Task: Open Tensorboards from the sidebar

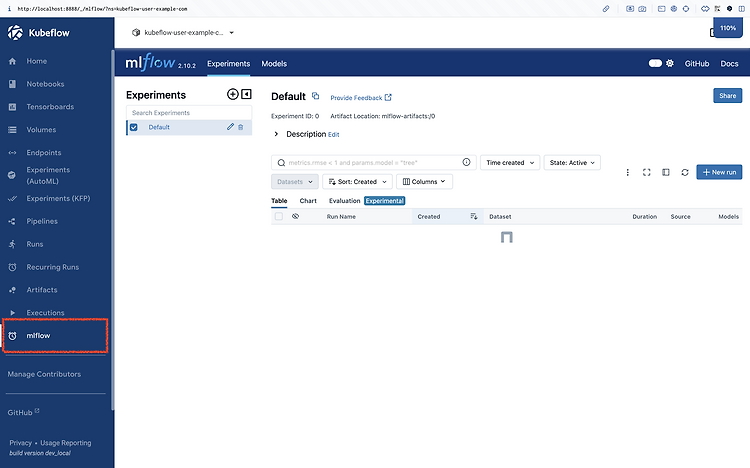Action: (50, 107)
